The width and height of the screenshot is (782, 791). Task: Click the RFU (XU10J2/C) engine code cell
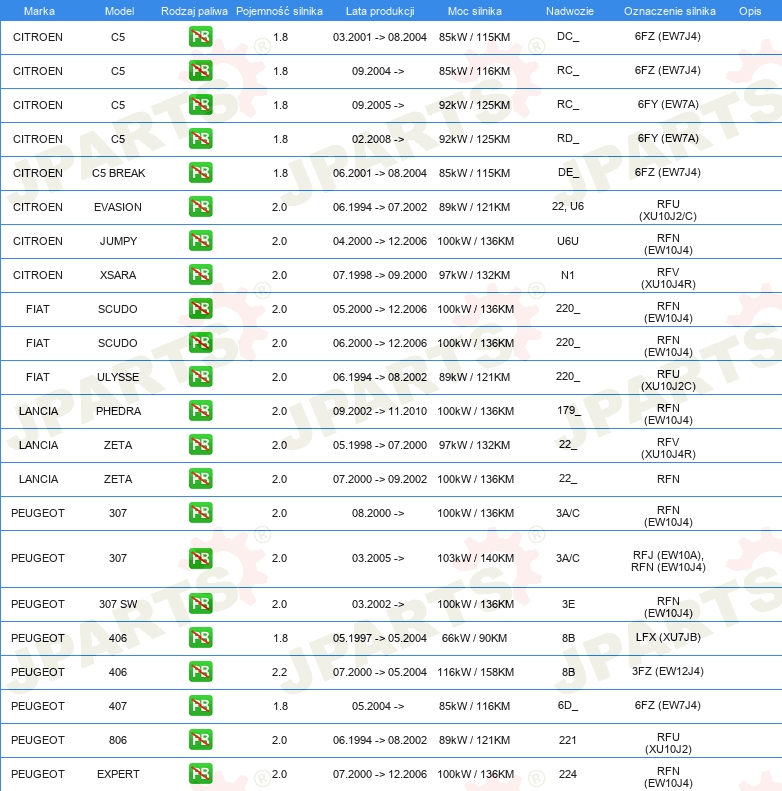[x=668, y=210]
